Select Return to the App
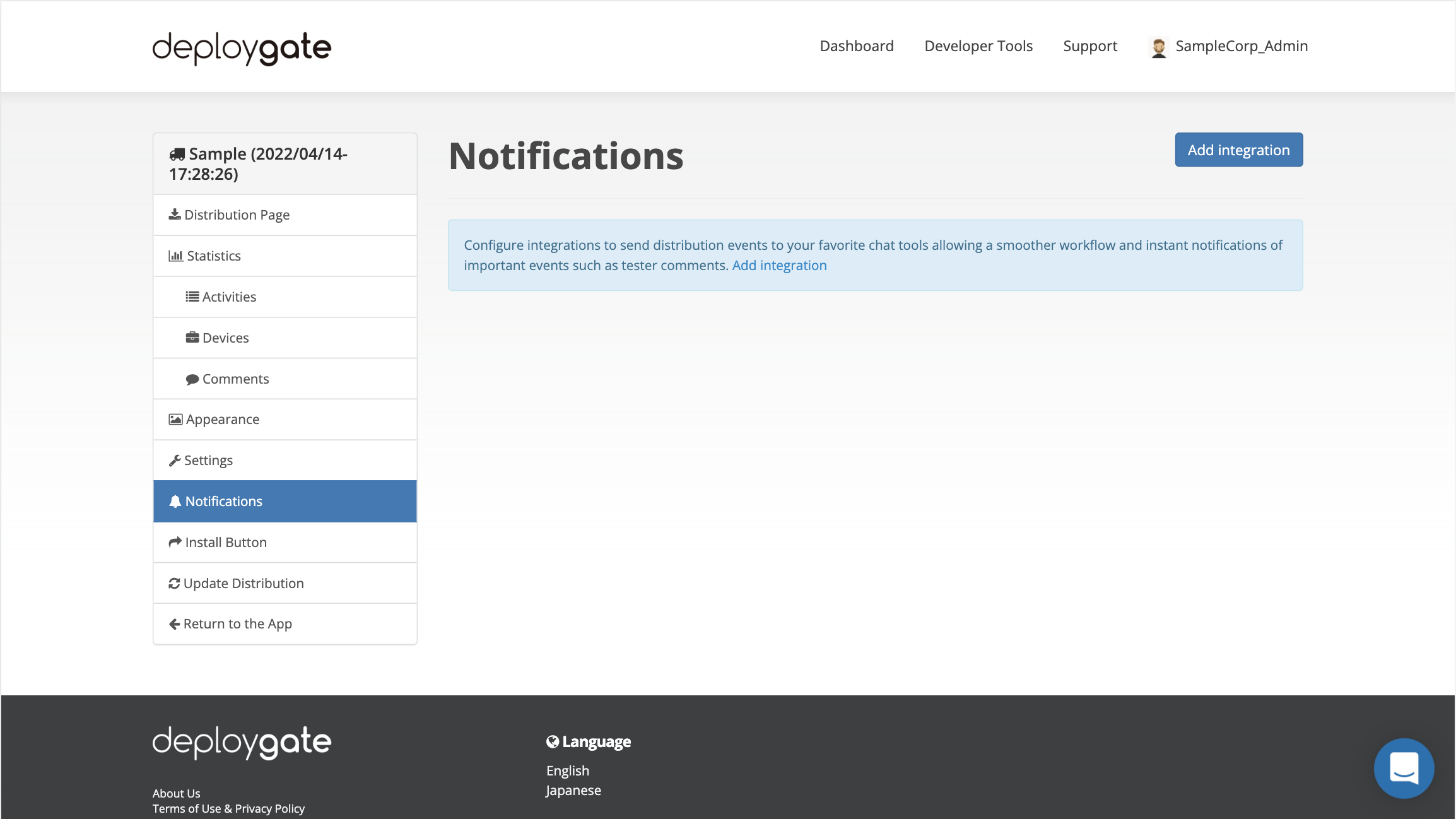The image size is (1456, 819). click(x=237, y=623)
